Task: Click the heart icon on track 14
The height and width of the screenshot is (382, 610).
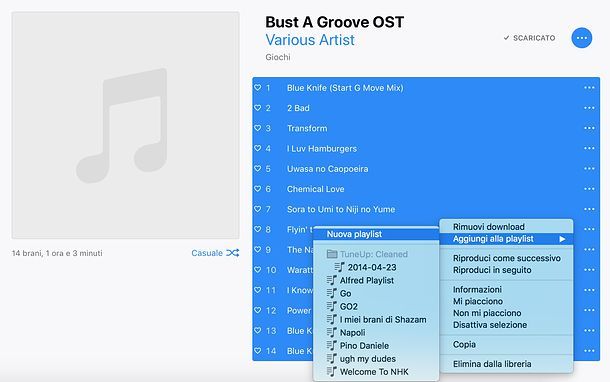Action: (x=258, y=350)
